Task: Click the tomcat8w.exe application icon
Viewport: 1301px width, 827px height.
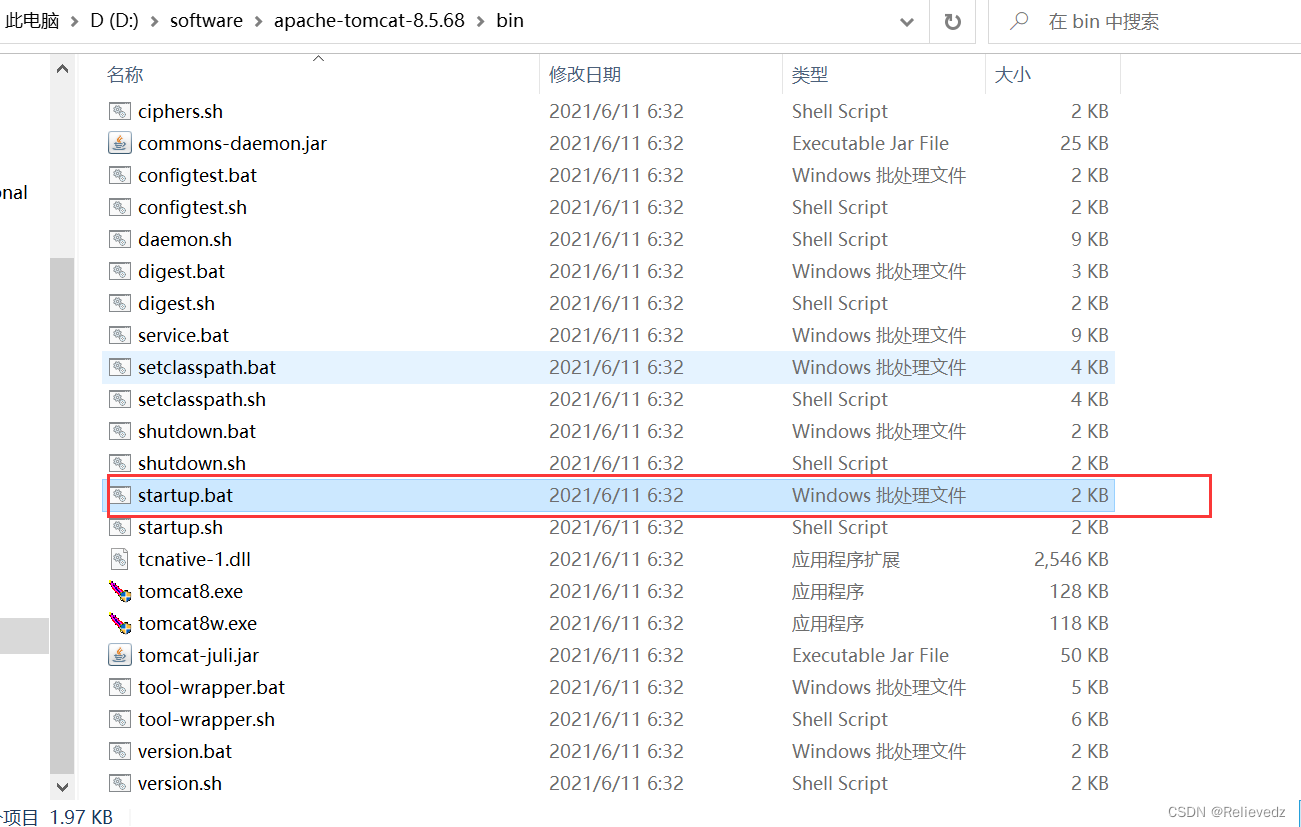Action: click(120, 624)
